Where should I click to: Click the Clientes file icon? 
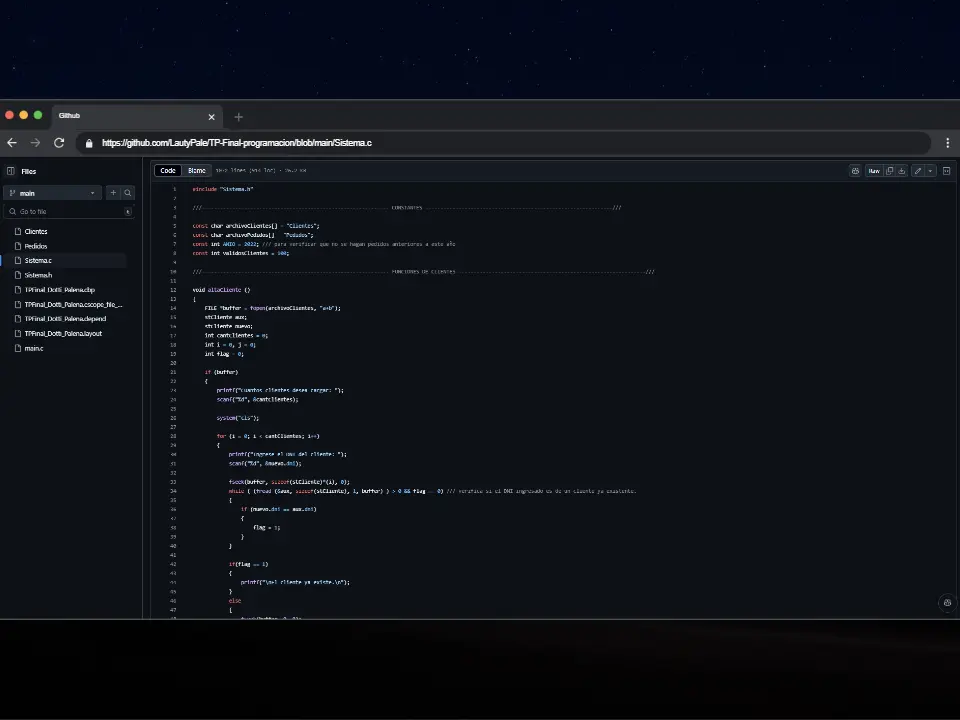coord(18,231)
